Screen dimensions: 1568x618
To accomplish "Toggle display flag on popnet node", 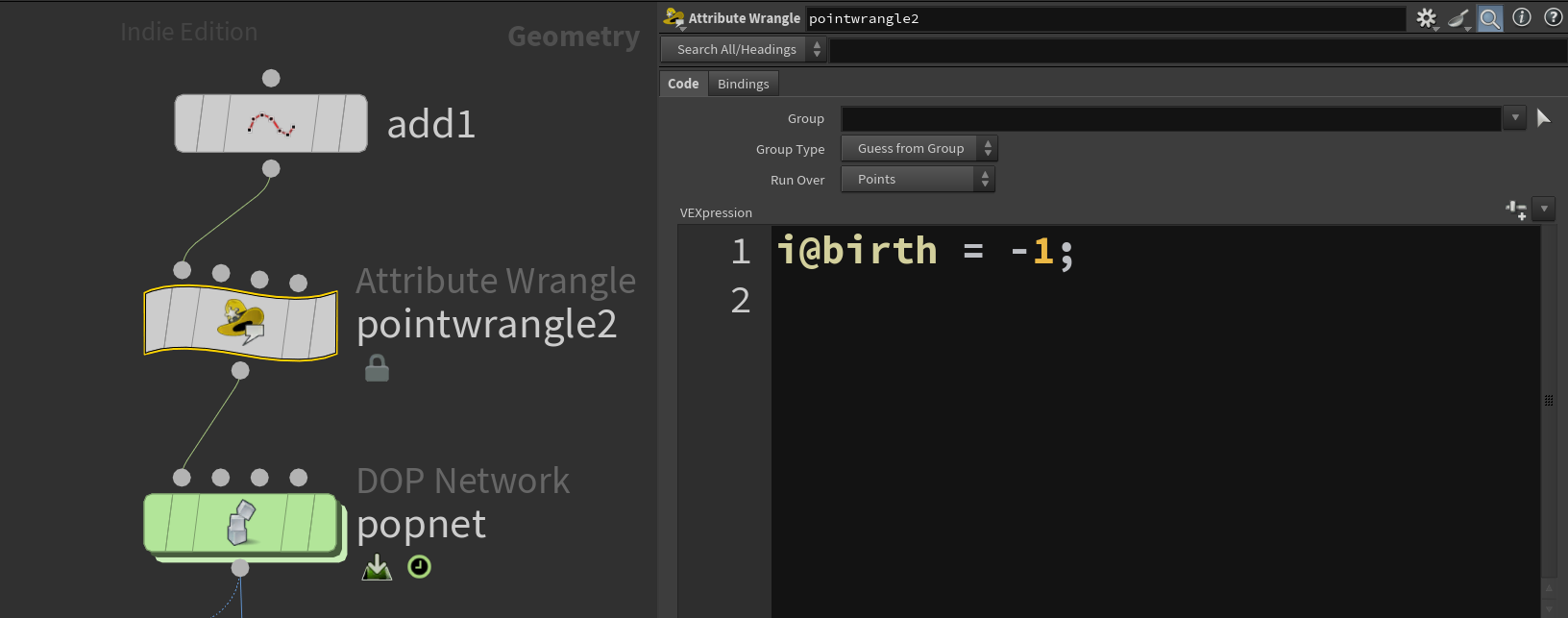I will 323,524.
